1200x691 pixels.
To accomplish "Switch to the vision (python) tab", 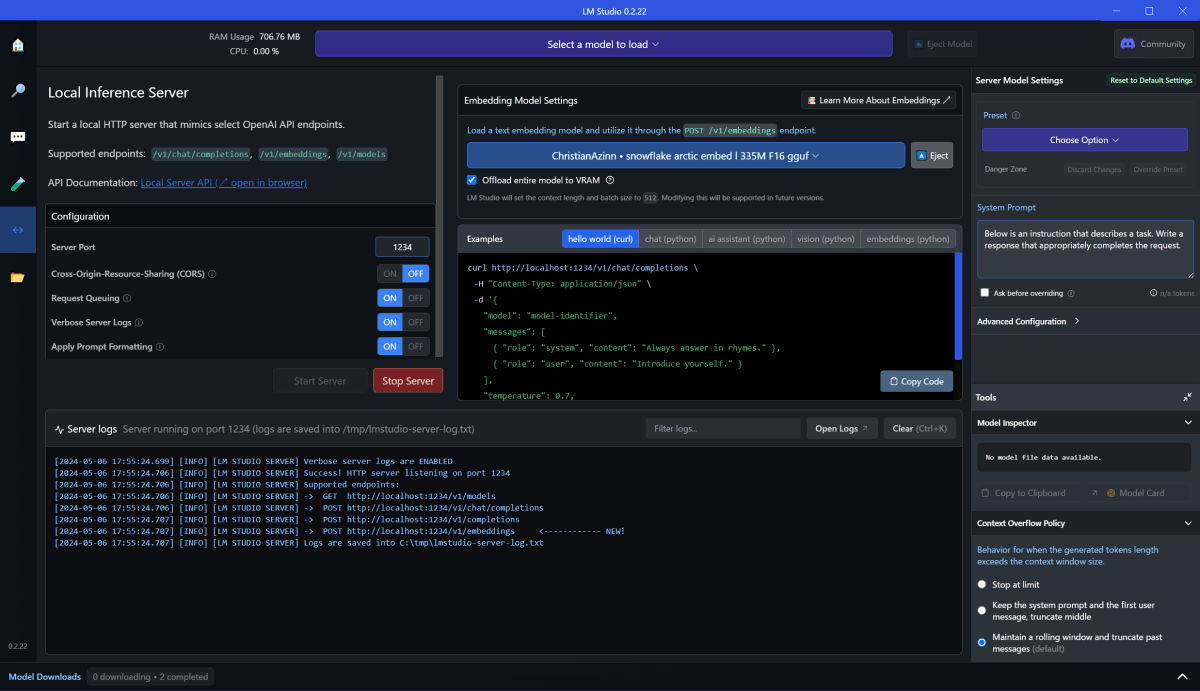I will click(826, 239).
